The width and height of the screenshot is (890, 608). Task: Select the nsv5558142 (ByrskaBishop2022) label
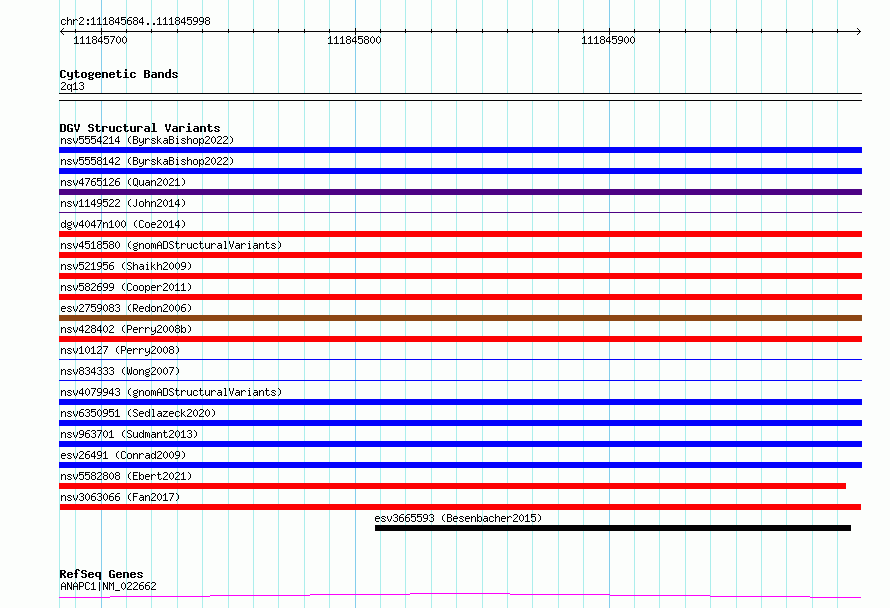(x=147, y=161)
